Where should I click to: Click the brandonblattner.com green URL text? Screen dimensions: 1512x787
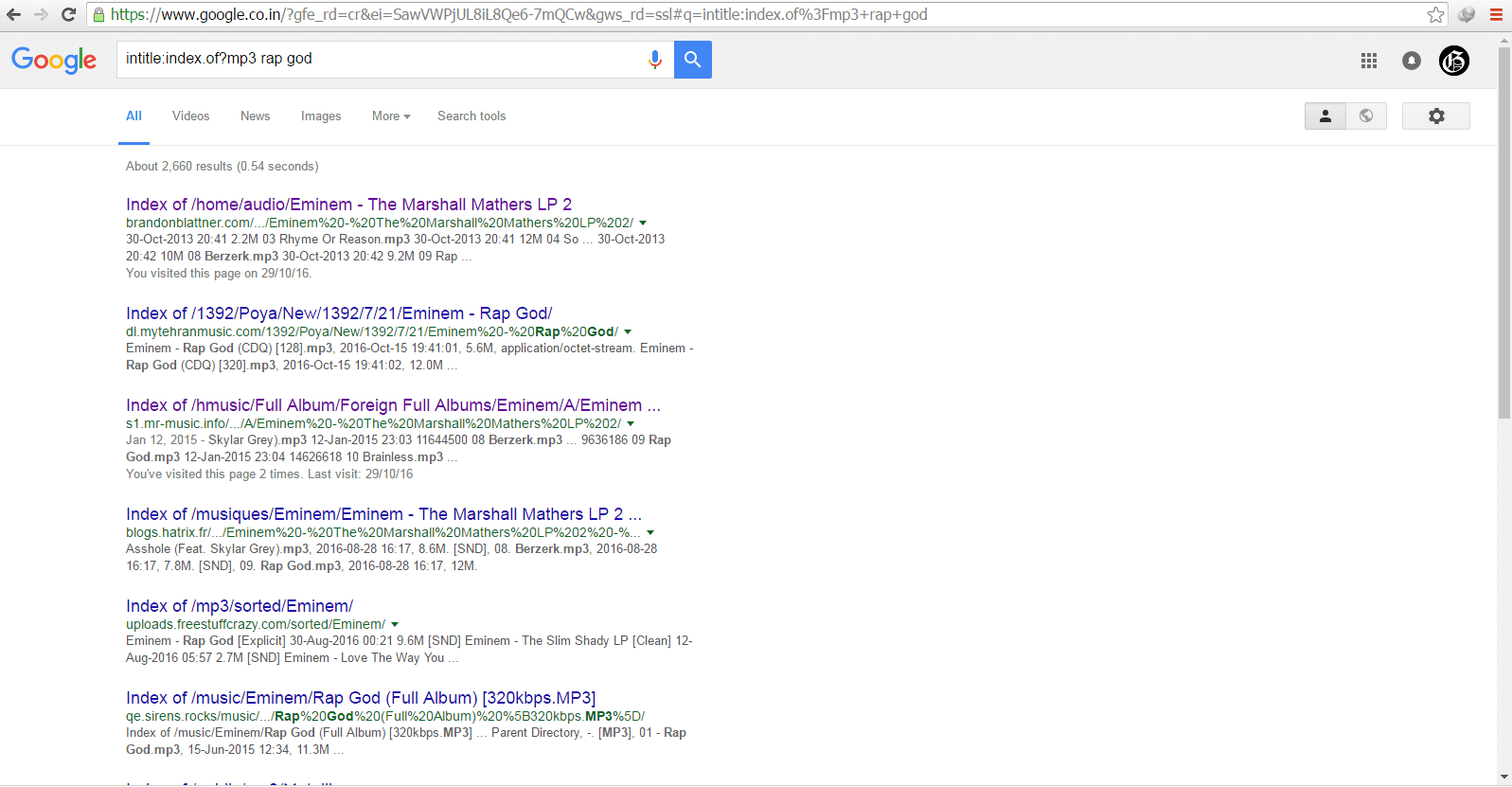[380, 224]
